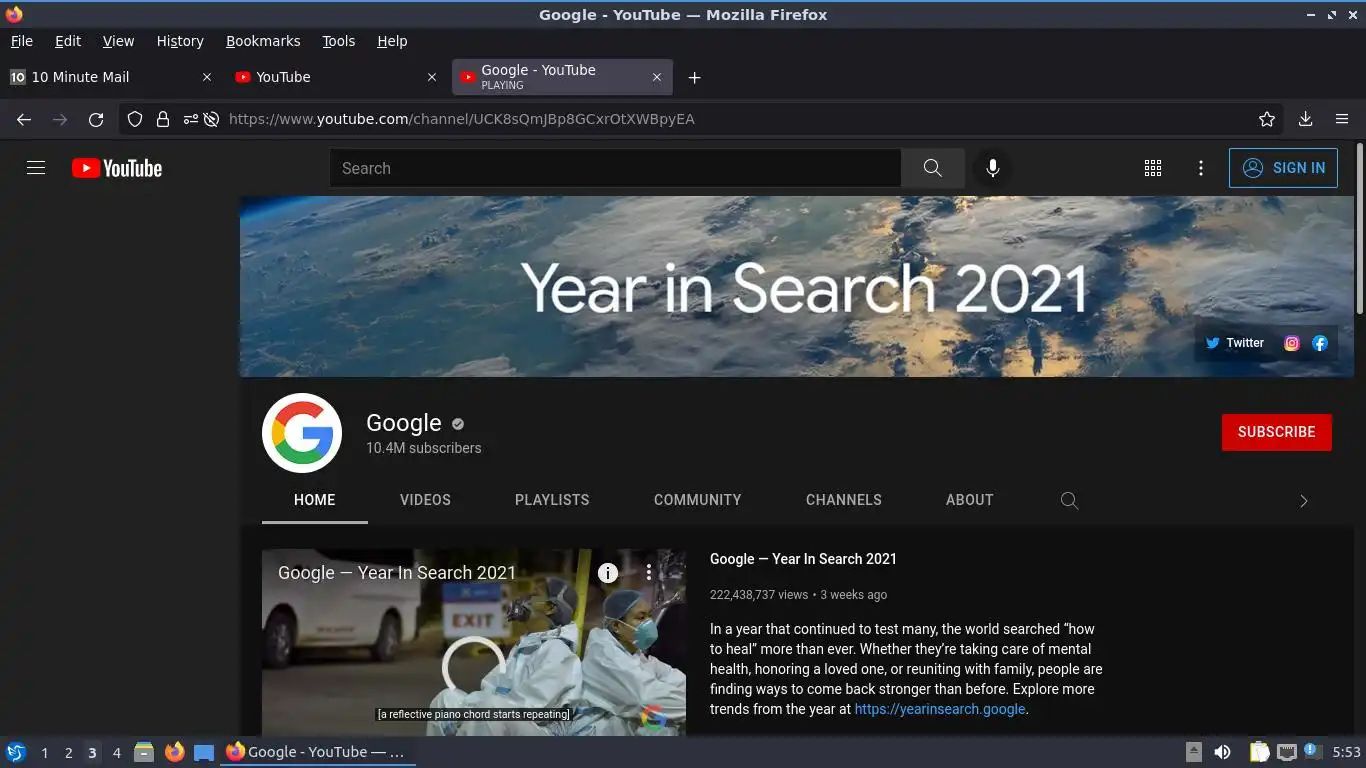
Task: Open the Bookmarks menu
Action: click(x=263, y=41)
